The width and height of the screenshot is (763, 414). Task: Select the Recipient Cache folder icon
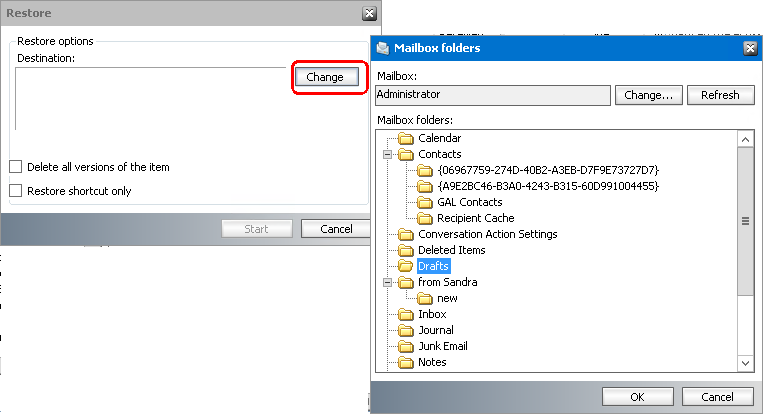[x=425, y=218]
